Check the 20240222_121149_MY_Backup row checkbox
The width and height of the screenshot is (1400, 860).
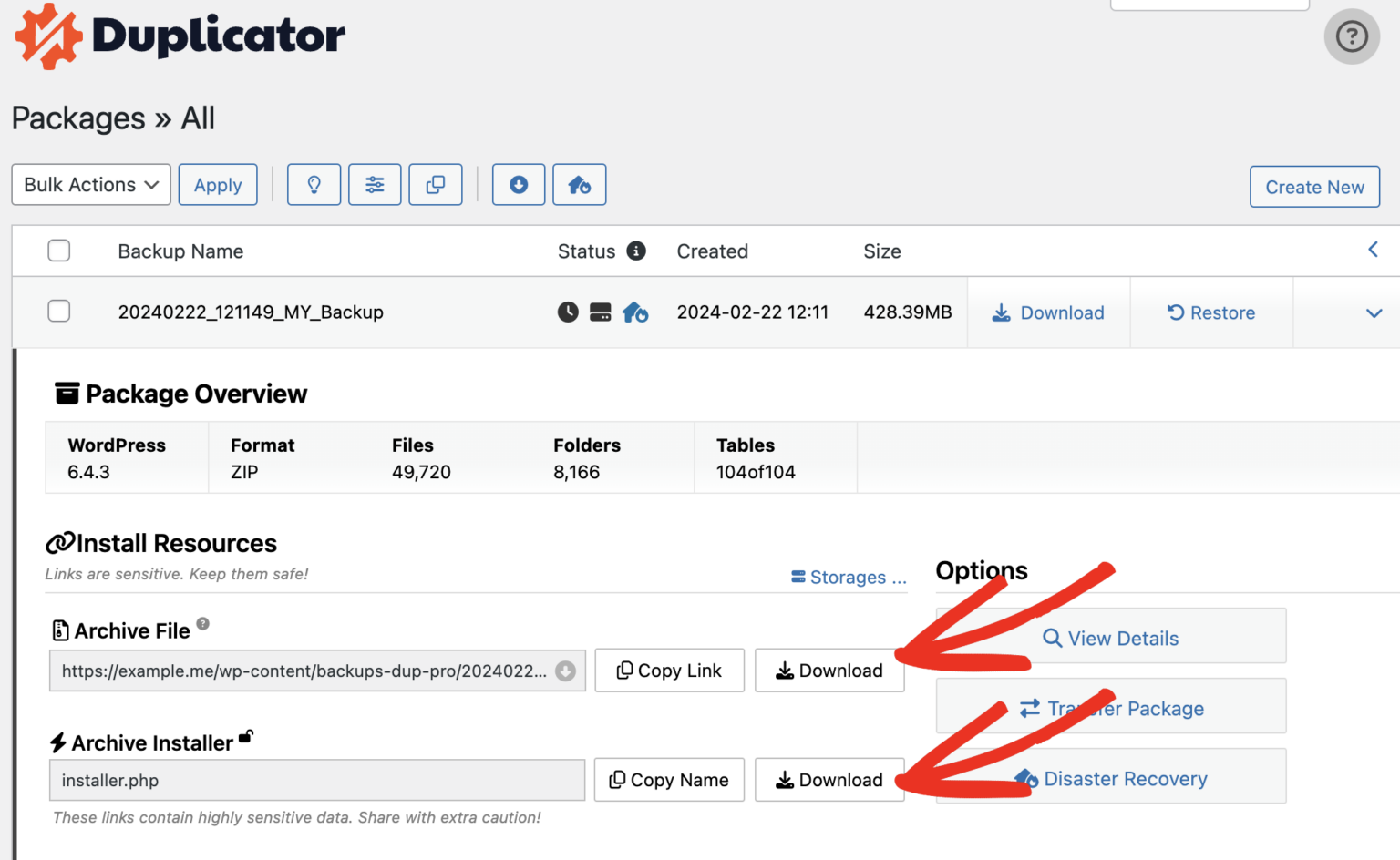(59, 312)
